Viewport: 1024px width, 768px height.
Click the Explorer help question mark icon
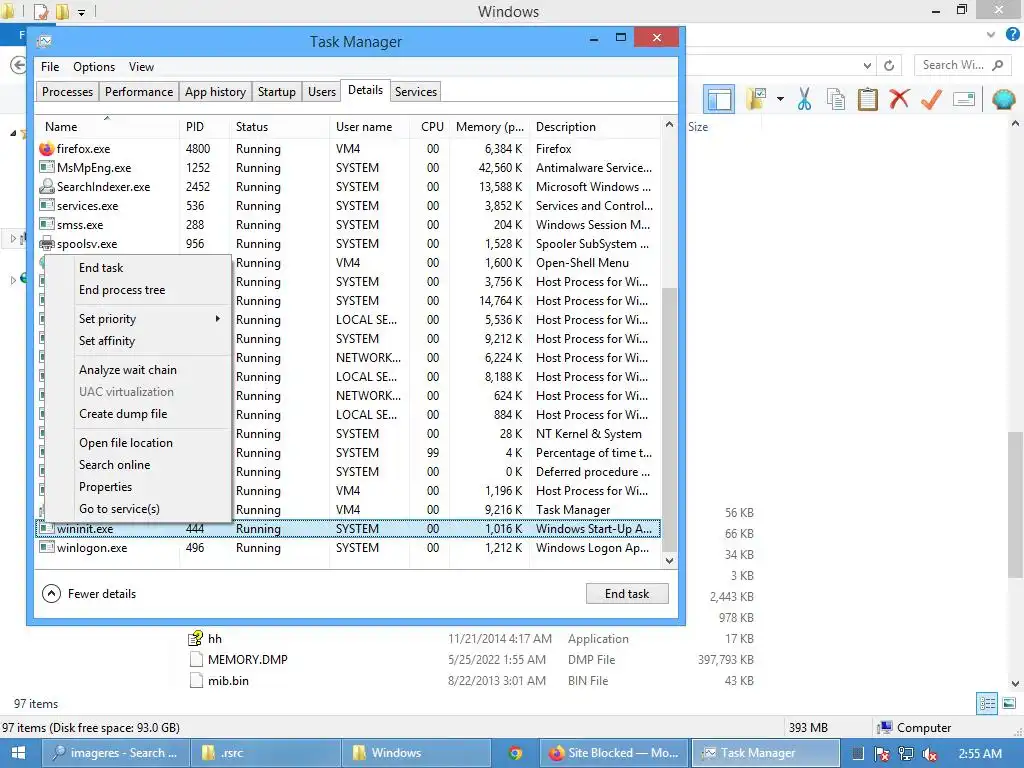pos(1012,35)
